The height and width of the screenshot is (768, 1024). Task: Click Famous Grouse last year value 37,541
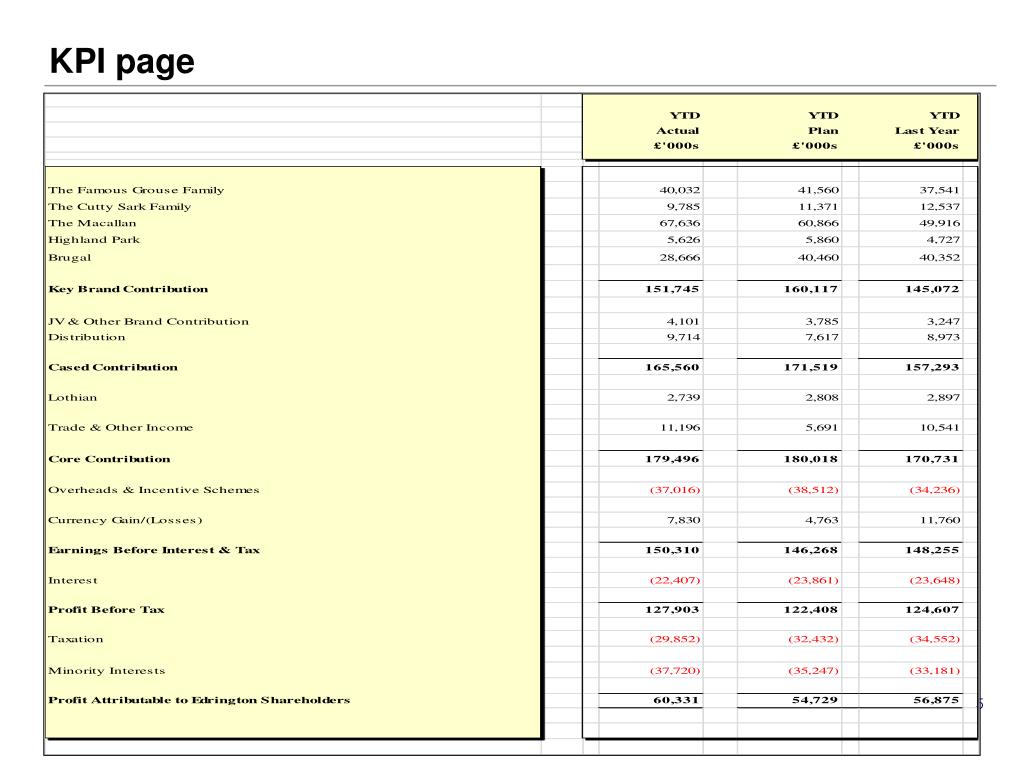(x=940, y=190)
